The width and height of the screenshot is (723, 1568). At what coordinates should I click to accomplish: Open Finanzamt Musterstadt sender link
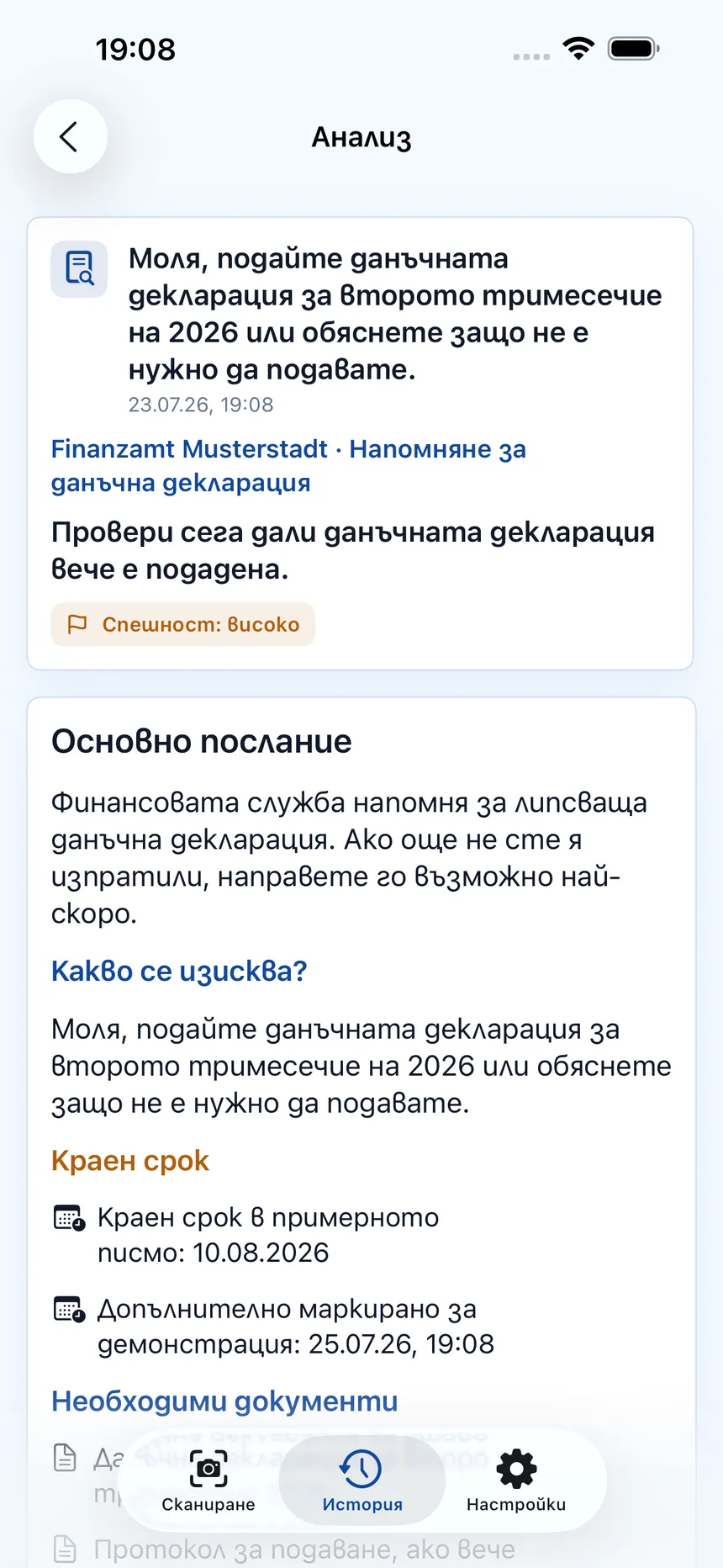tap(189, 449)
